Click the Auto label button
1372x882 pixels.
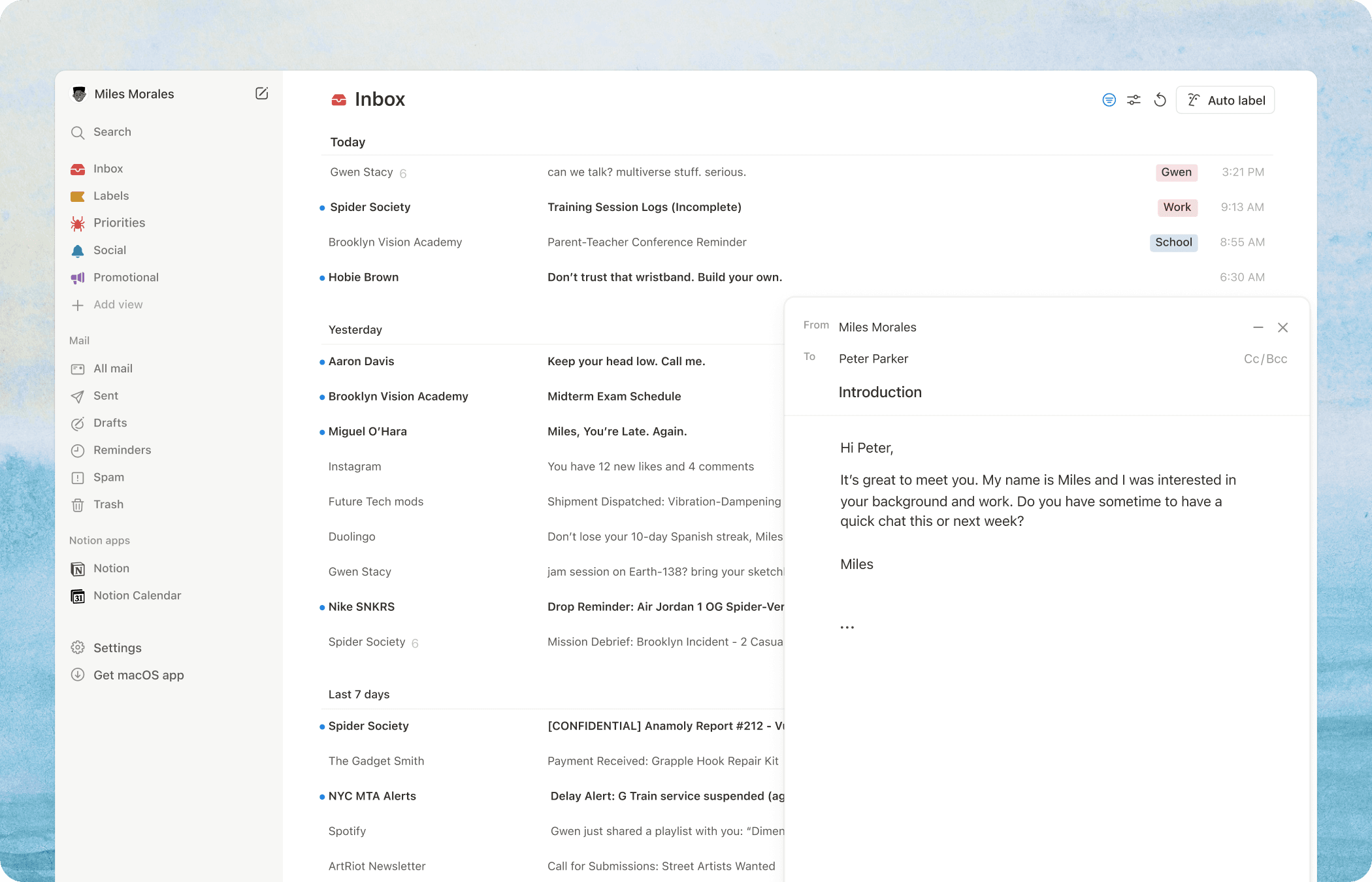pos(1225,99)
